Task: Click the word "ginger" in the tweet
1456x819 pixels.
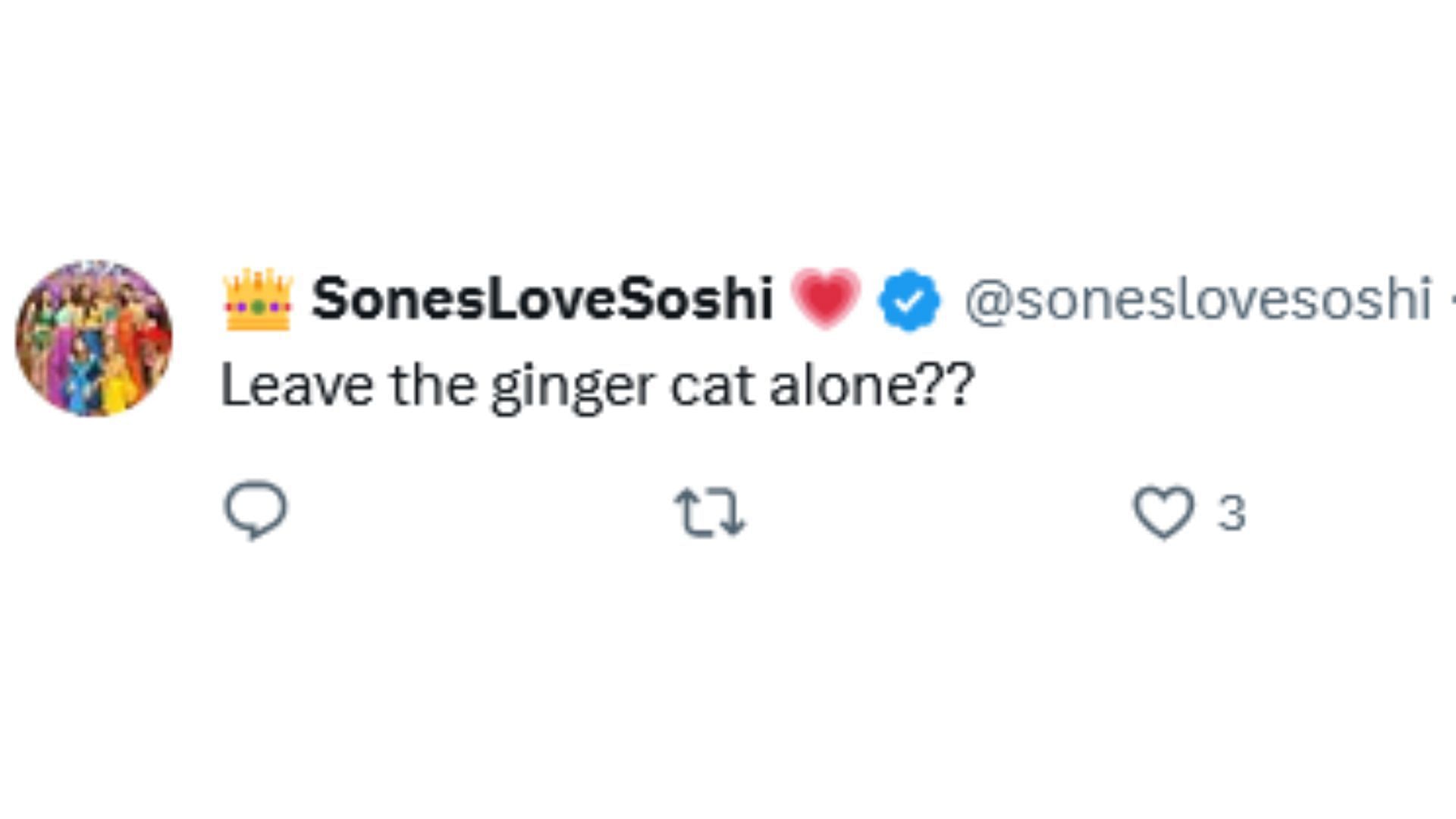Action: (x=572, y=388)
